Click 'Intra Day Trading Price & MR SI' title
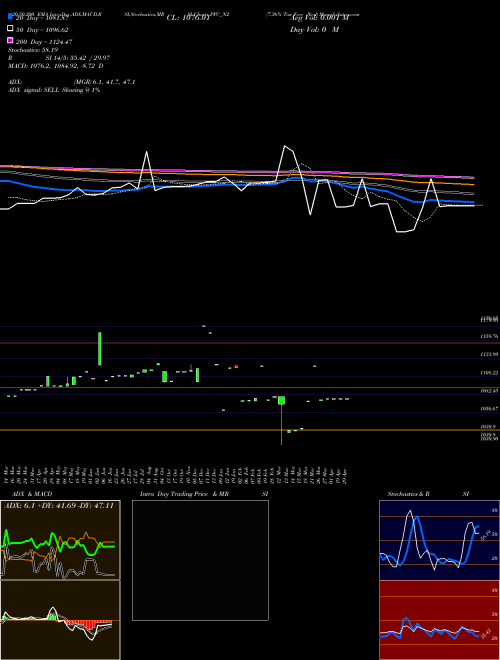The height and width of the screenshot is (660, 500). [x=204, y=494]
